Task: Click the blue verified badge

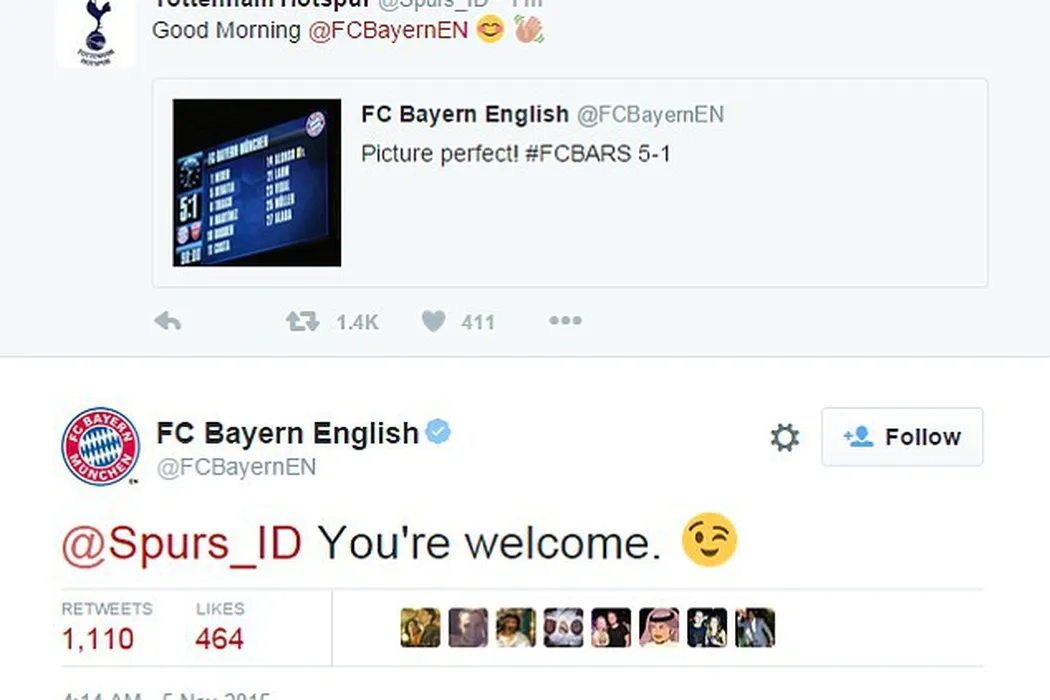Action: (x=439, y=432)
